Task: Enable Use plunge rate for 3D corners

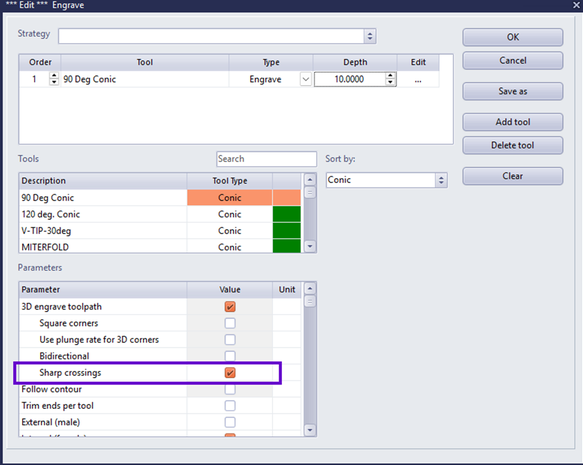Action: 230,339
